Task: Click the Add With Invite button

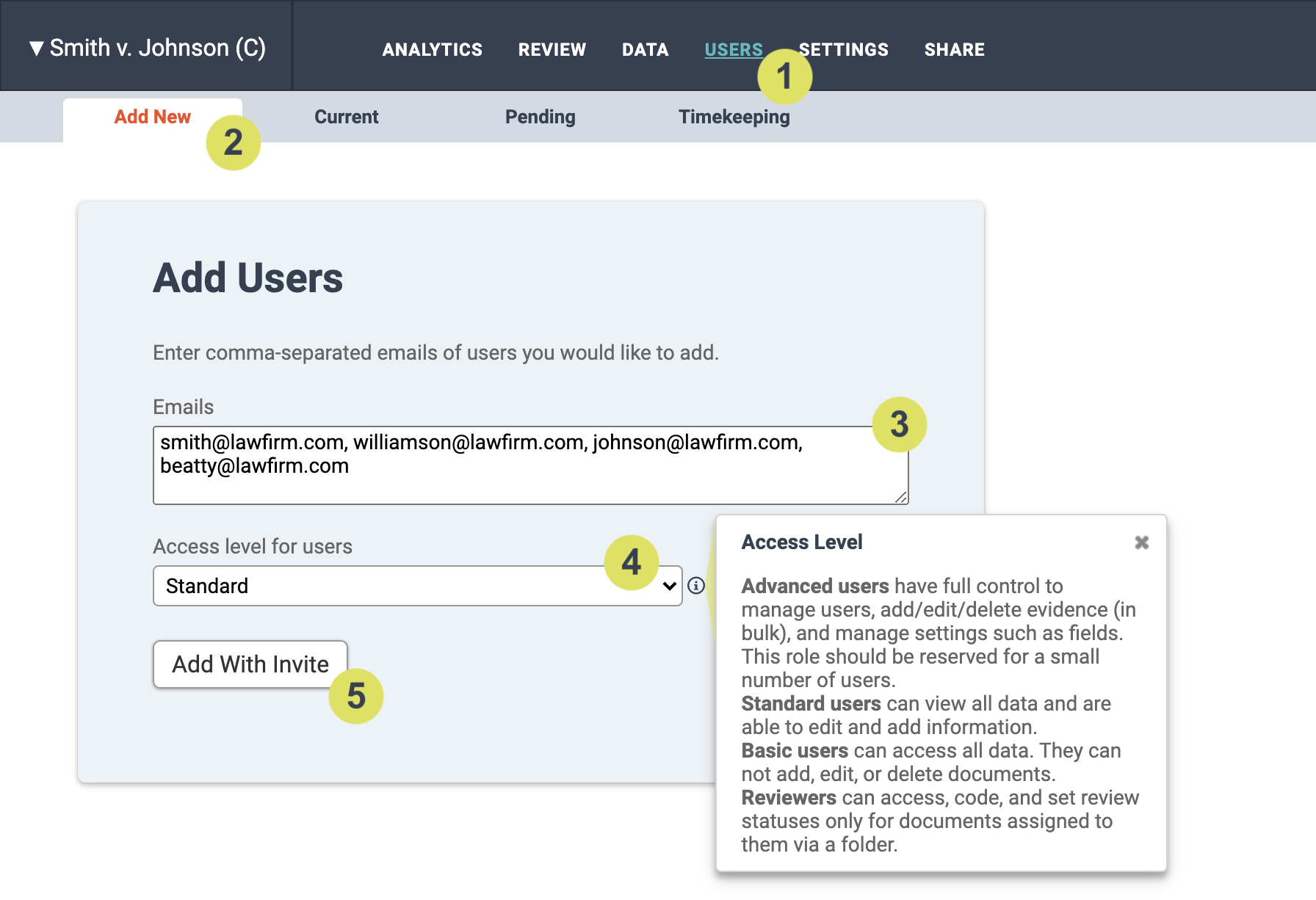Action: (x=250, y=664)
